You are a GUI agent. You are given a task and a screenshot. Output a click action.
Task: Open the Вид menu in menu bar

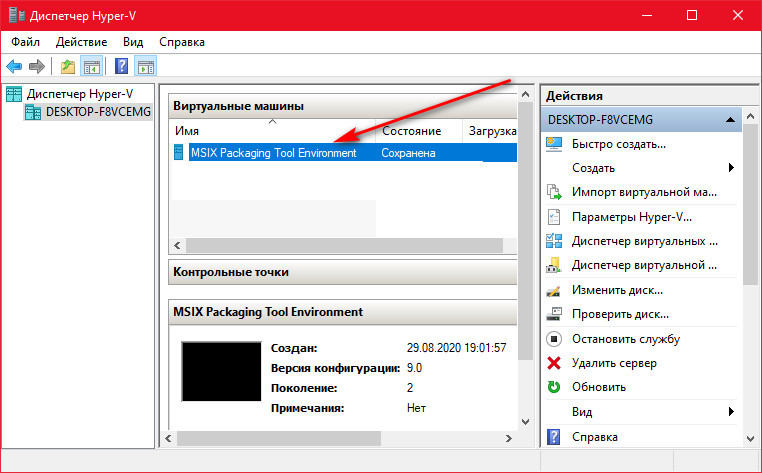click(133, 42)
